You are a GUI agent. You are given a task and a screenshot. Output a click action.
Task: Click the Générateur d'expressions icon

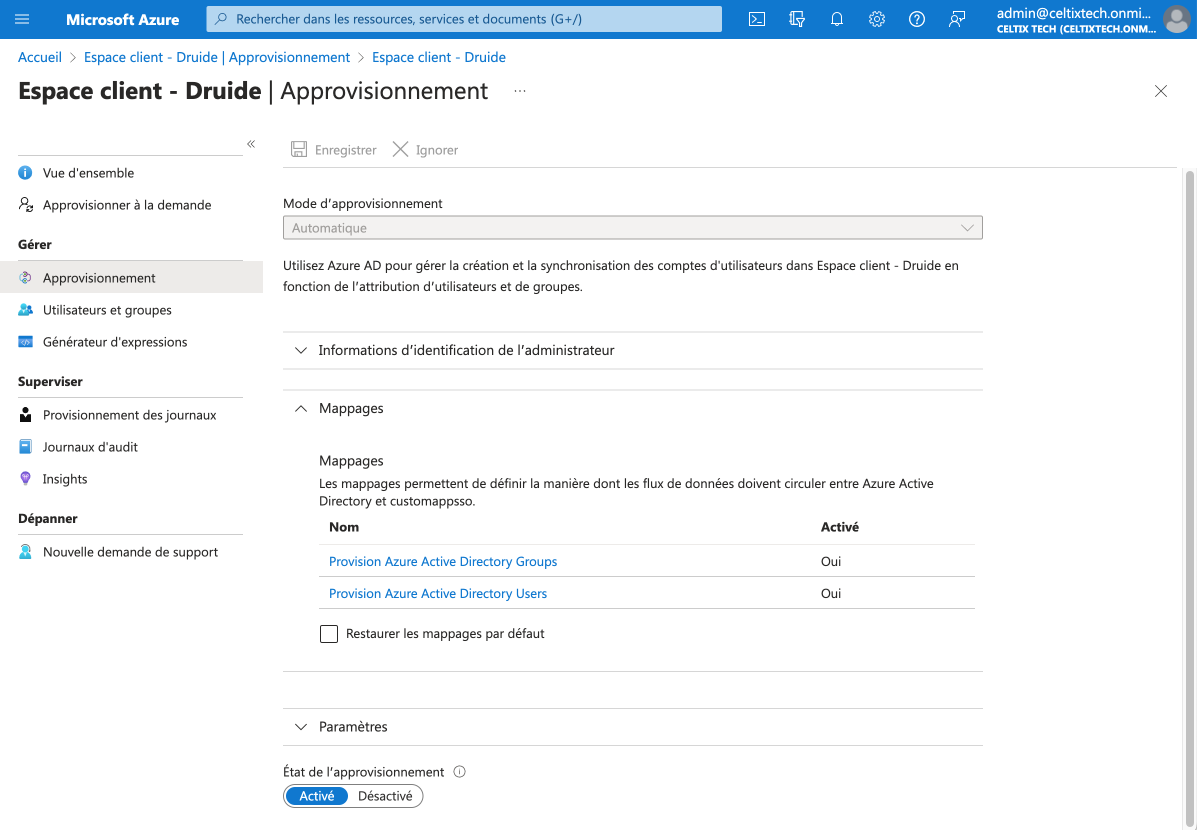[25, 342]
